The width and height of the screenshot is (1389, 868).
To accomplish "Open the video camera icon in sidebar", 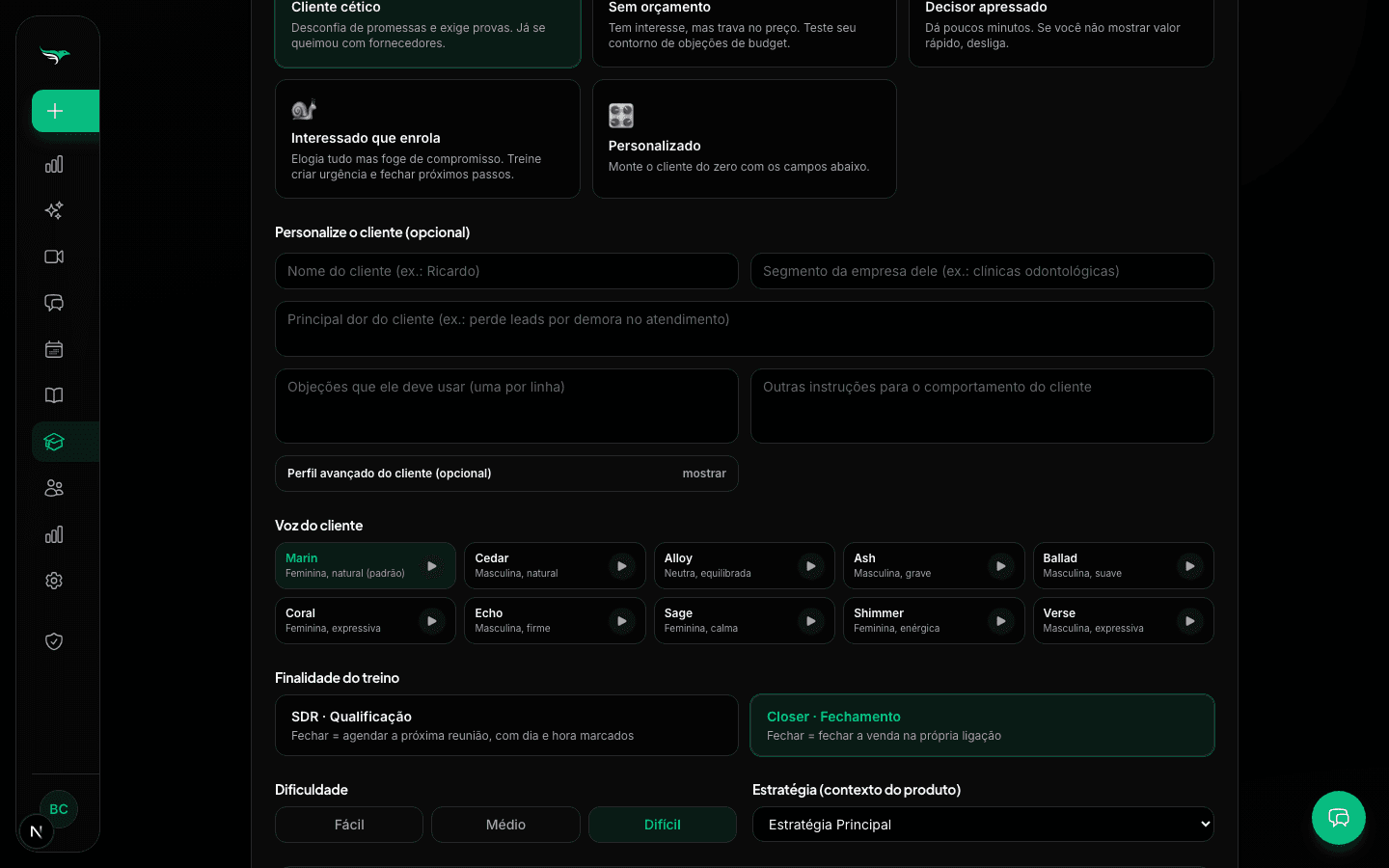I will [x=54, y=257].
